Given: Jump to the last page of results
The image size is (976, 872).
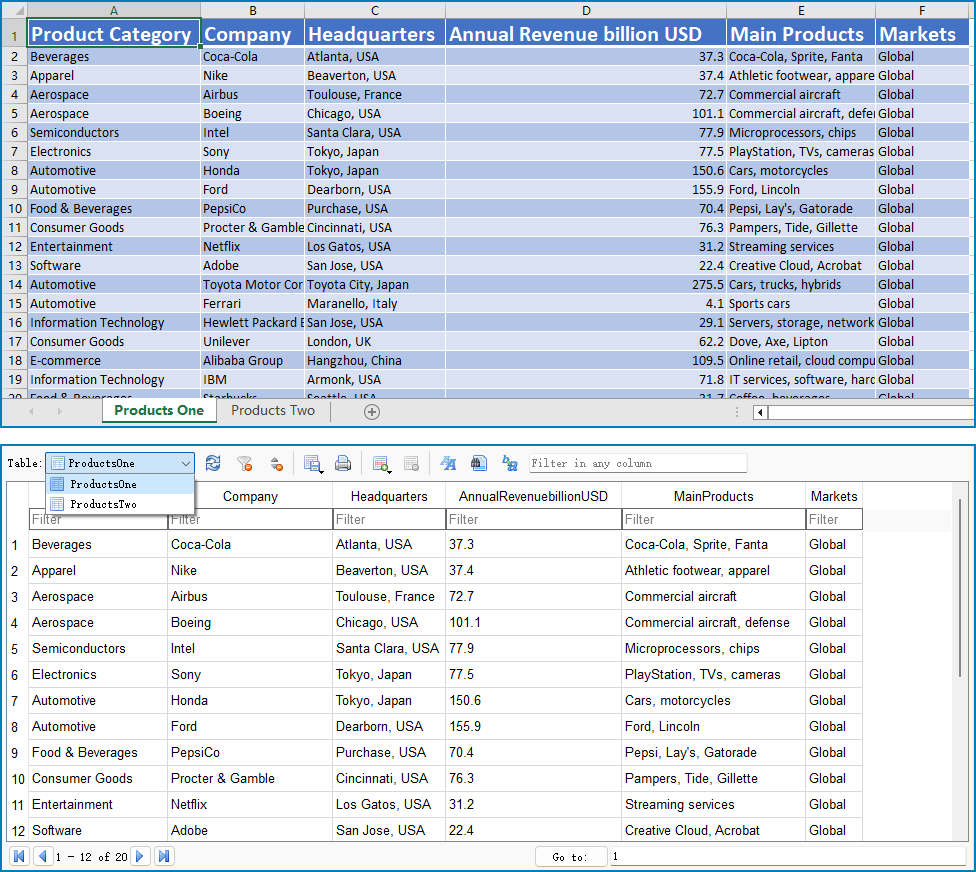Looking at the screenshot, I should pos(163,856).
